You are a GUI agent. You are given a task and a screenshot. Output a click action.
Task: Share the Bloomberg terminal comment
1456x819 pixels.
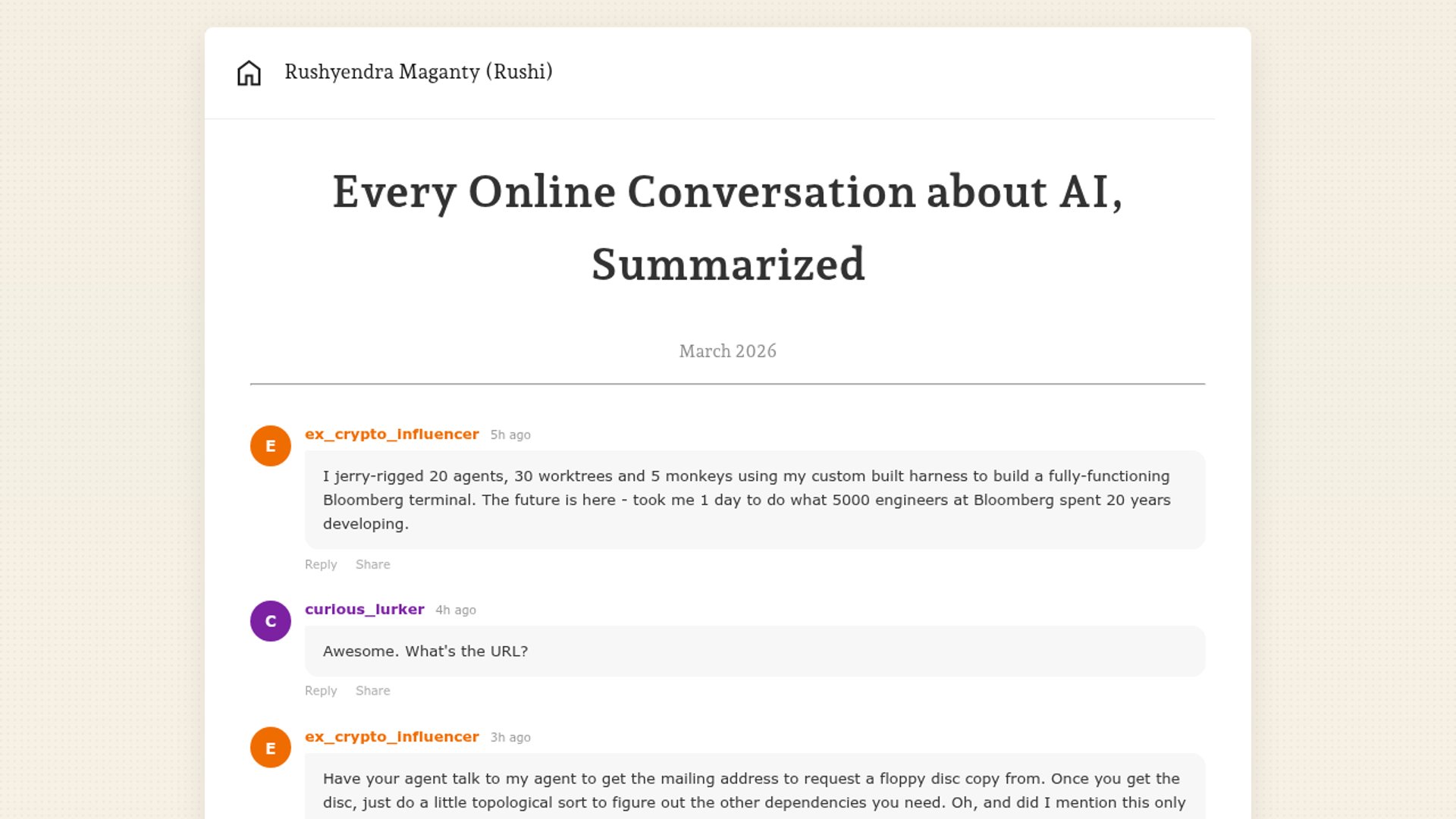tap(372, 565)
